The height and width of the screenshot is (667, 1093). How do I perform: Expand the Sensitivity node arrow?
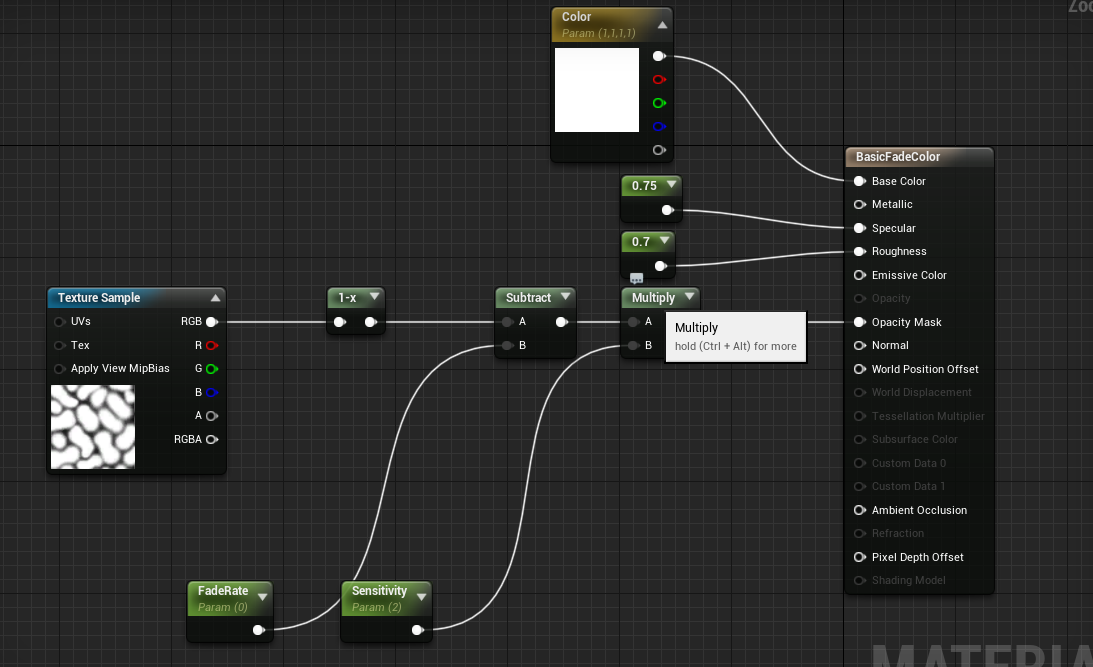tap(422, 597)
